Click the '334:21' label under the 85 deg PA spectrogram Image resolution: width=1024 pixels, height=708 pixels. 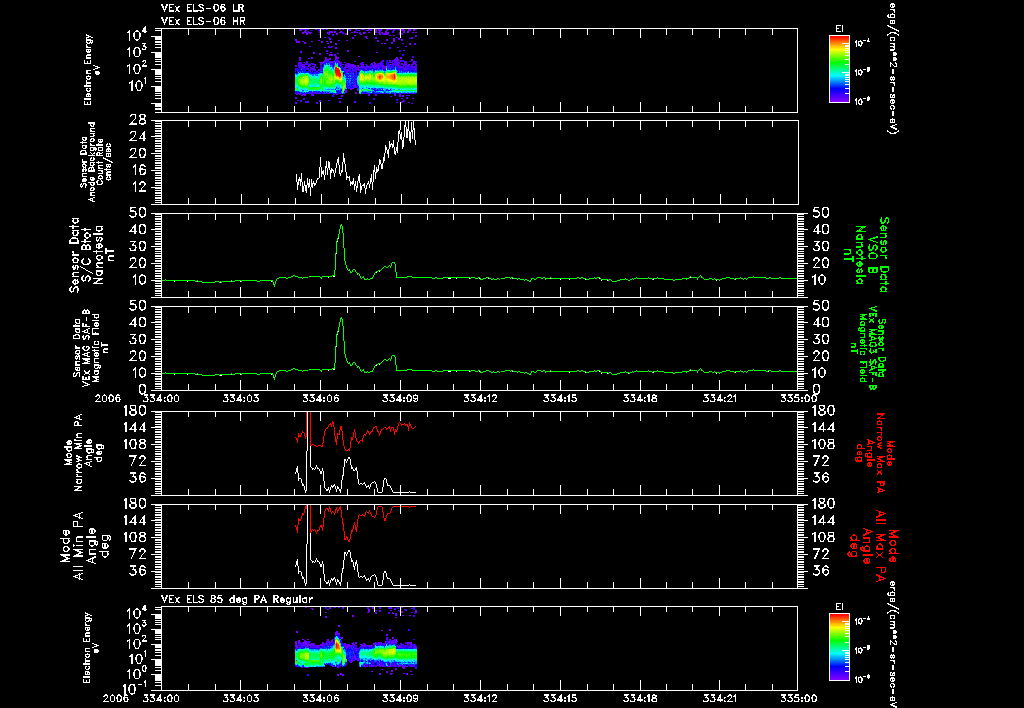720,698
